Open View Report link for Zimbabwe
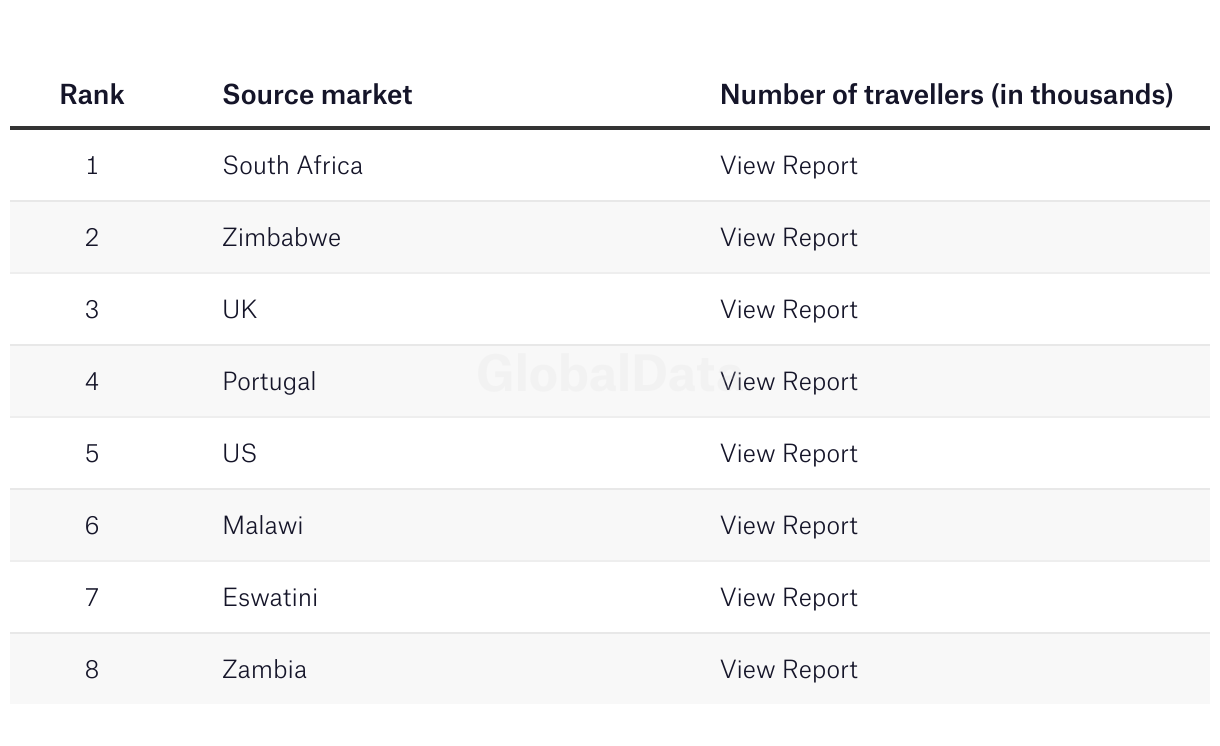The height and width of the screenshot is (746, 1220). [x=788, y=238]
